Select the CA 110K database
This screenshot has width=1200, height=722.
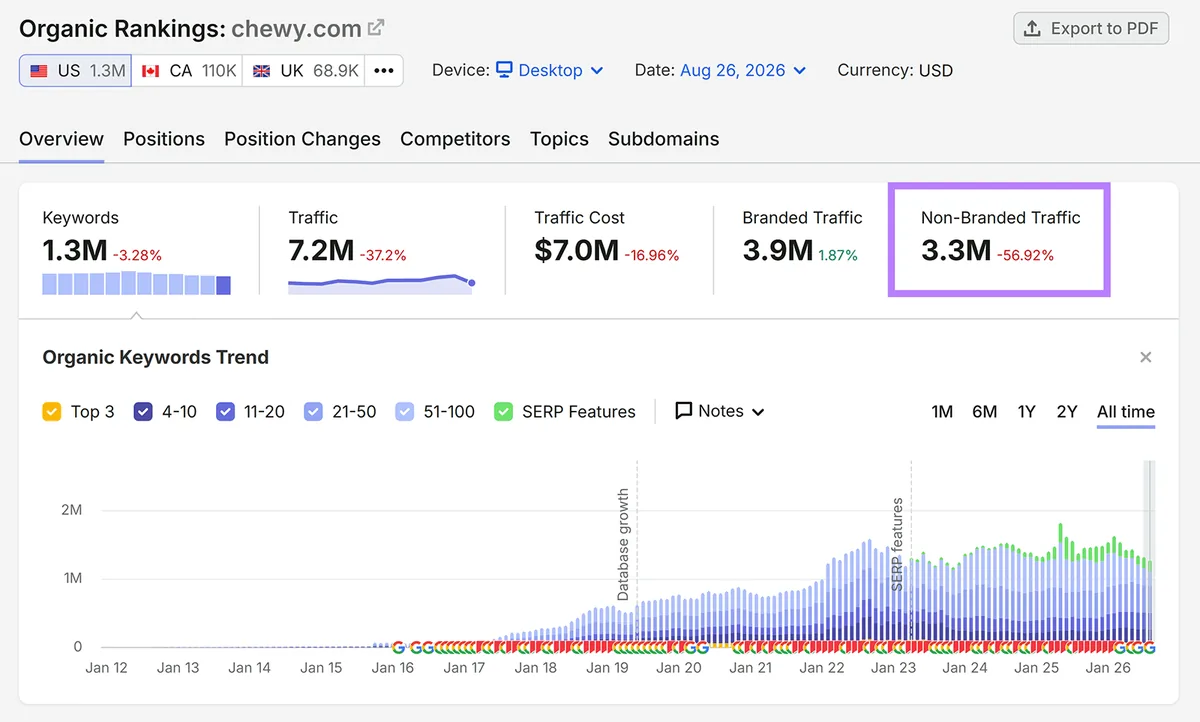[x=187, y=71]
